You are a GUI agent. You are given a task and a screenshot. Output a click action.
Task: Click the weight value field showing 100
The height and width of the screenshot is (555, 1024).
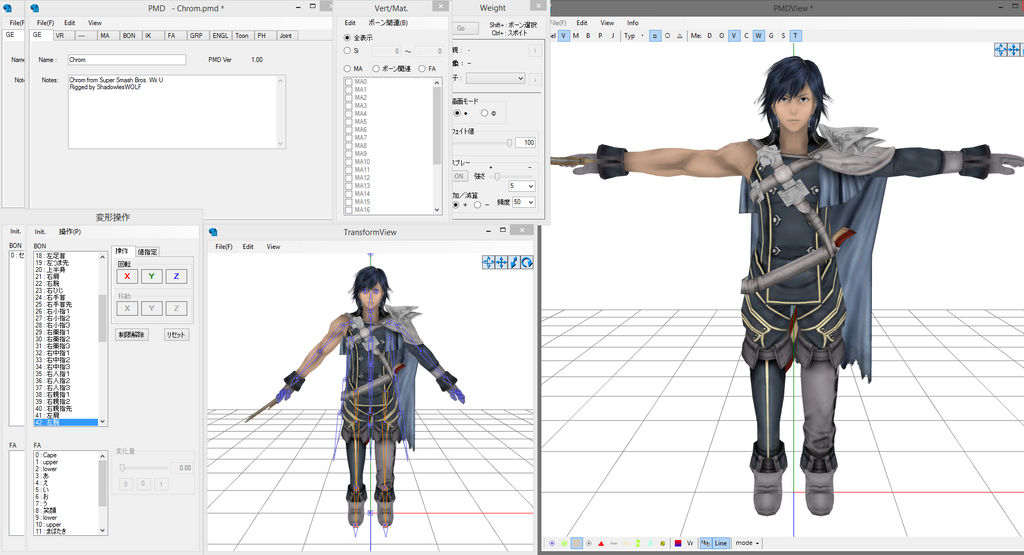point(526,142)
